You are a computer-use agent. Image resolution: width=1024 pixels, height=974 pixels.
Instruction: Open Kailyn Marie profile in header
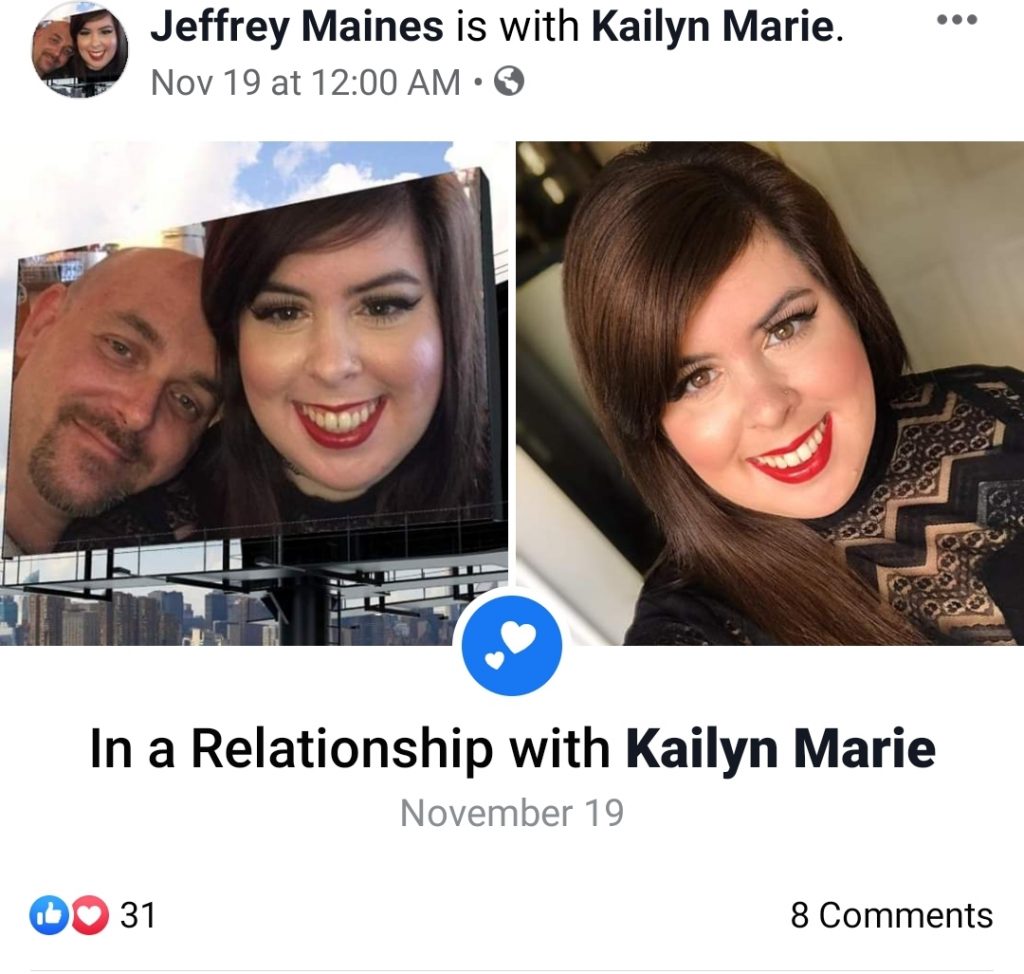(x=713, y=27)
